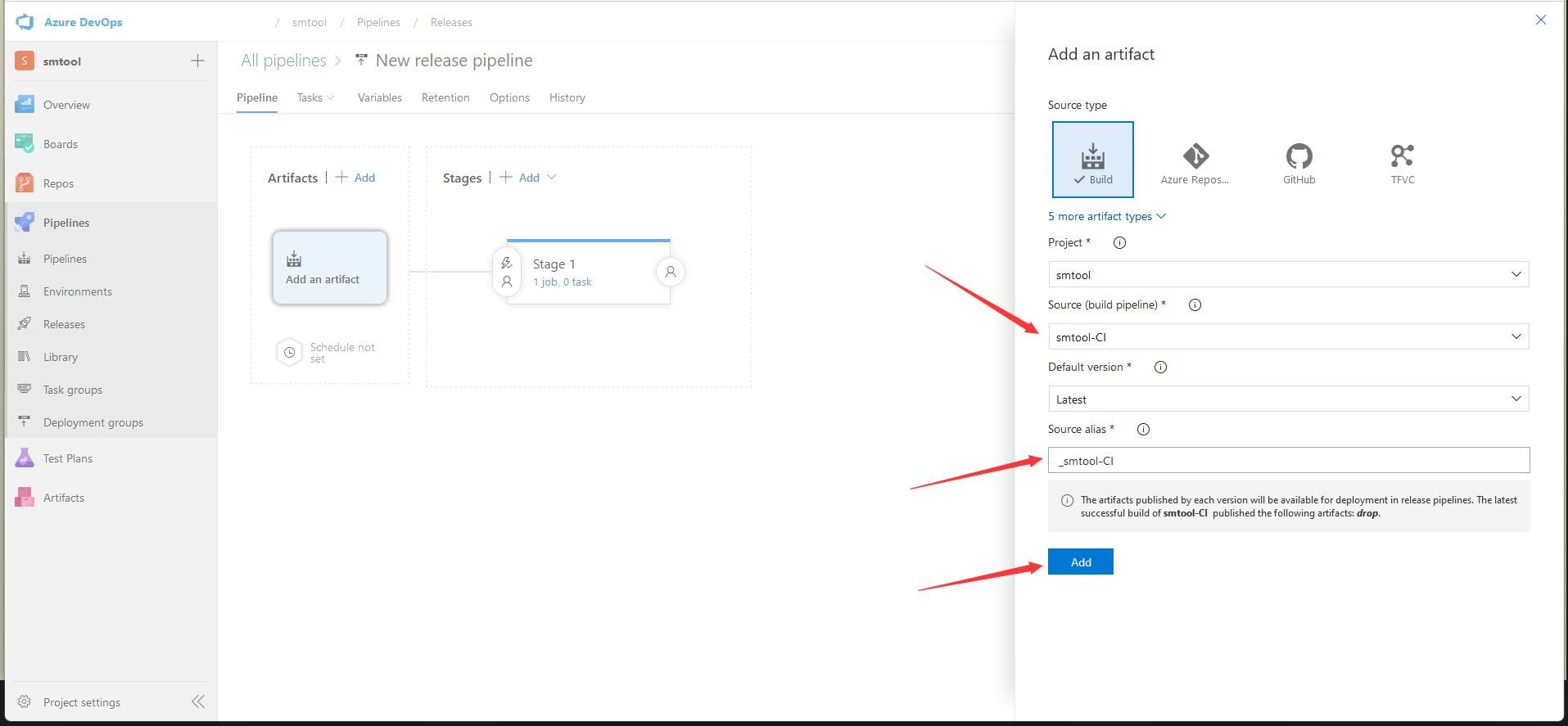The width and height of the screenshot is (1568, 726).
Task: Open post-deployment conditions on Stage 1
Action: click(671, 272)
